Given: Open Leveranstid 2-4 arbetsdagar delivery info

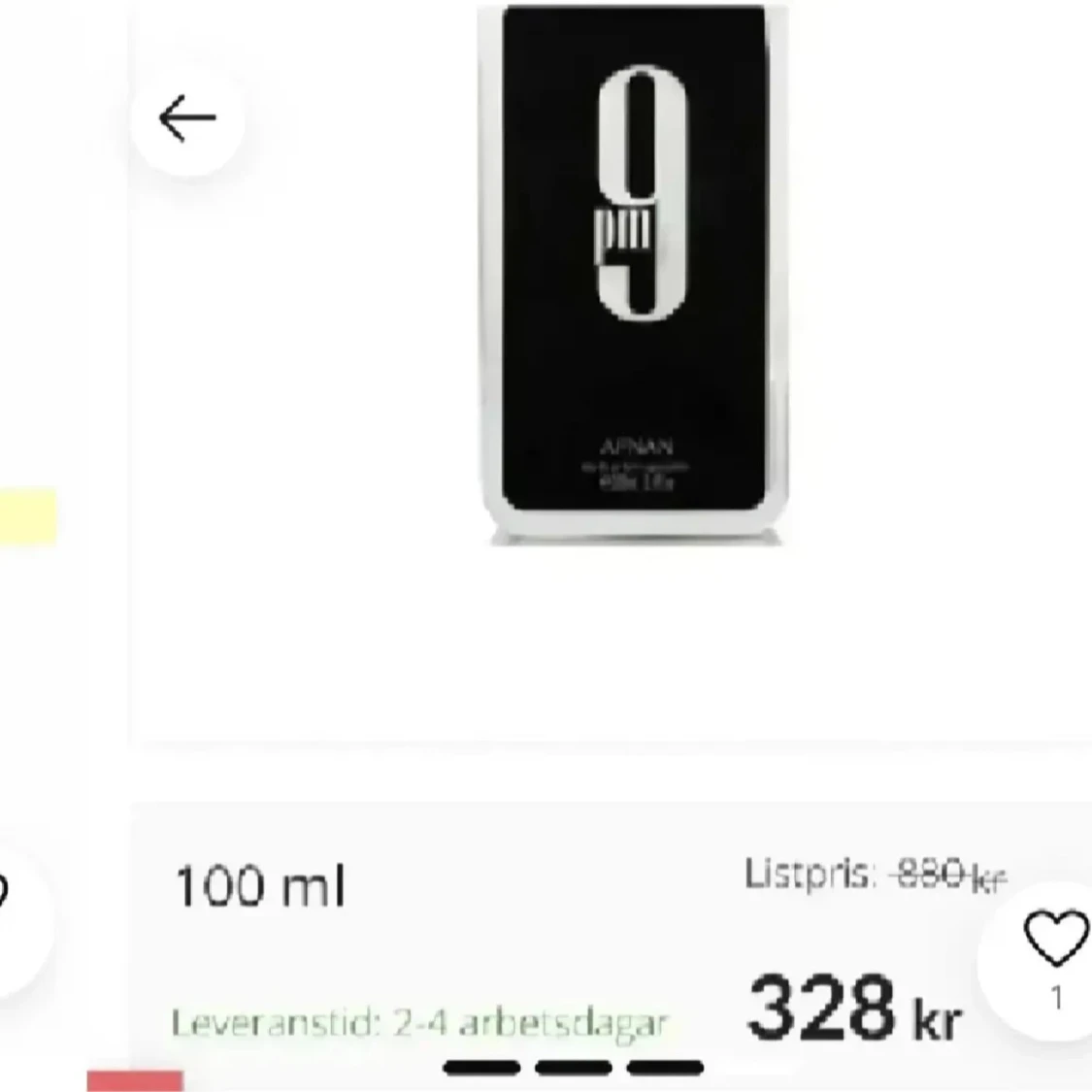Looking at the screenshot, I should [x=419, y=1023].
